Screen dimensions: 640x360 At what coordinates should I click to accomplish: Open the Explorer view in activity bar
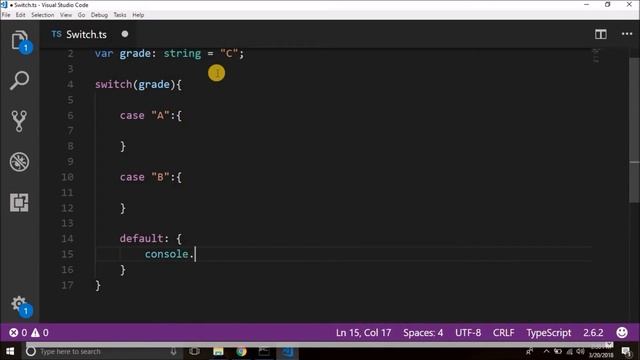click(x=20, y=41)
